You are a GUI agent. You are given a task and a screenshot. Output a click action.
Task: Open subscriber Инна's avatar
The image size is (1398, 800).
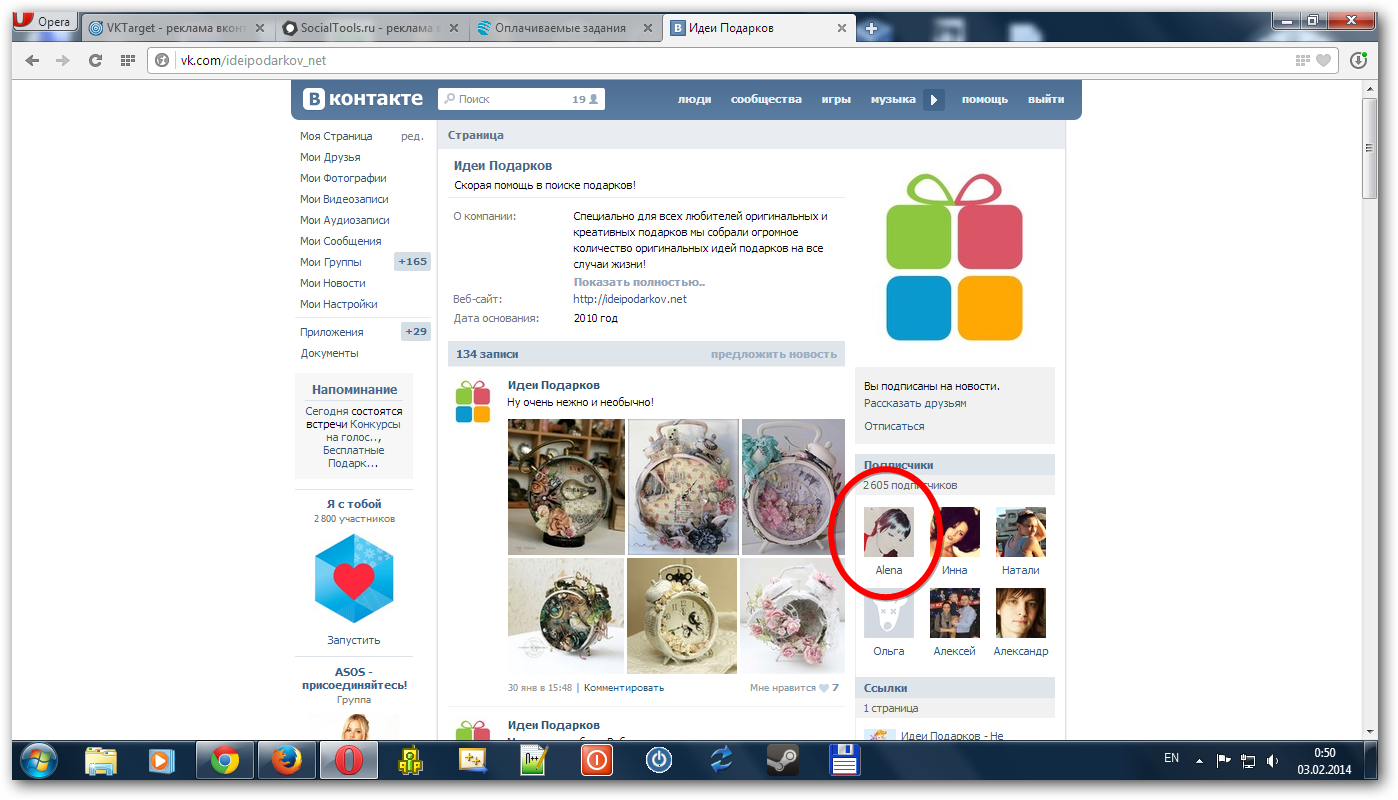tap(955, 532)
